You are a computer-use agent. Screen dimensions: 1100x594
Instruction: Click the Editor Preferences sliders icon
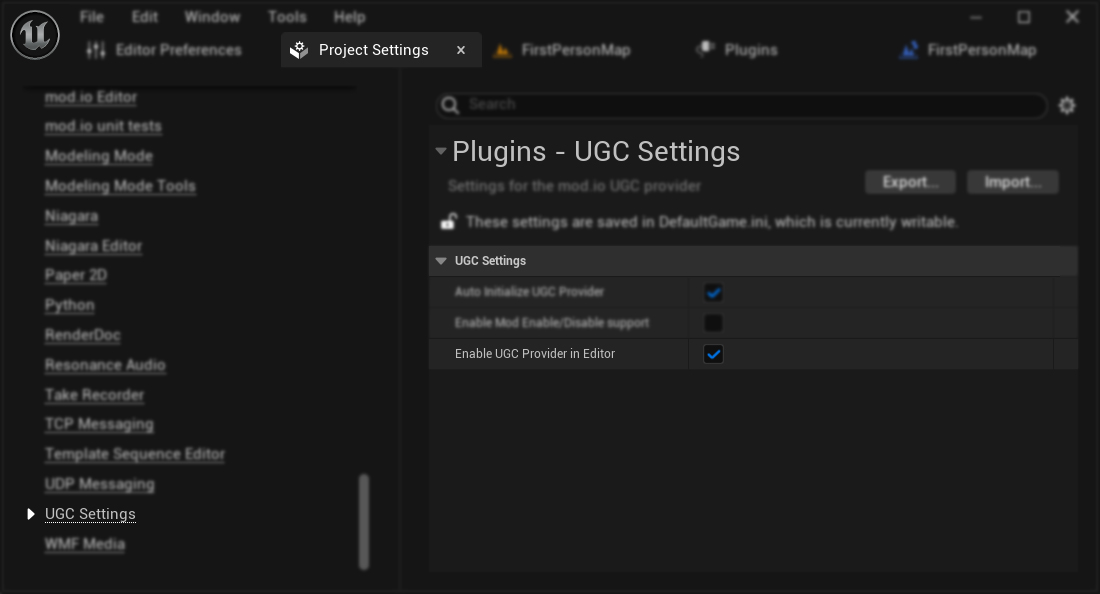pyautogui.click(x=96, y=50)
